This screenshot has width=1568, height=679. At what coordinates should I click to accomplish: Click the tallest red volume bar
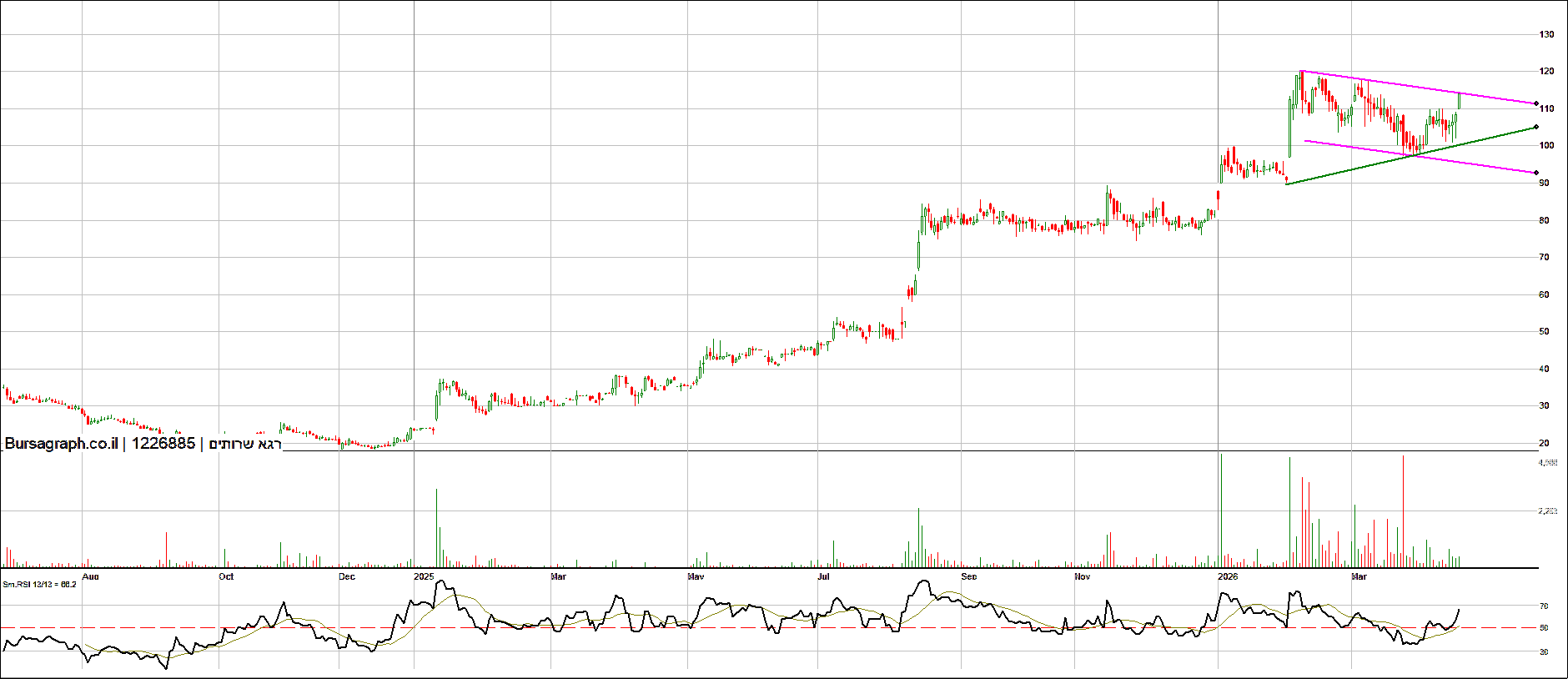pyautogui.click(x=1403, y=509)
